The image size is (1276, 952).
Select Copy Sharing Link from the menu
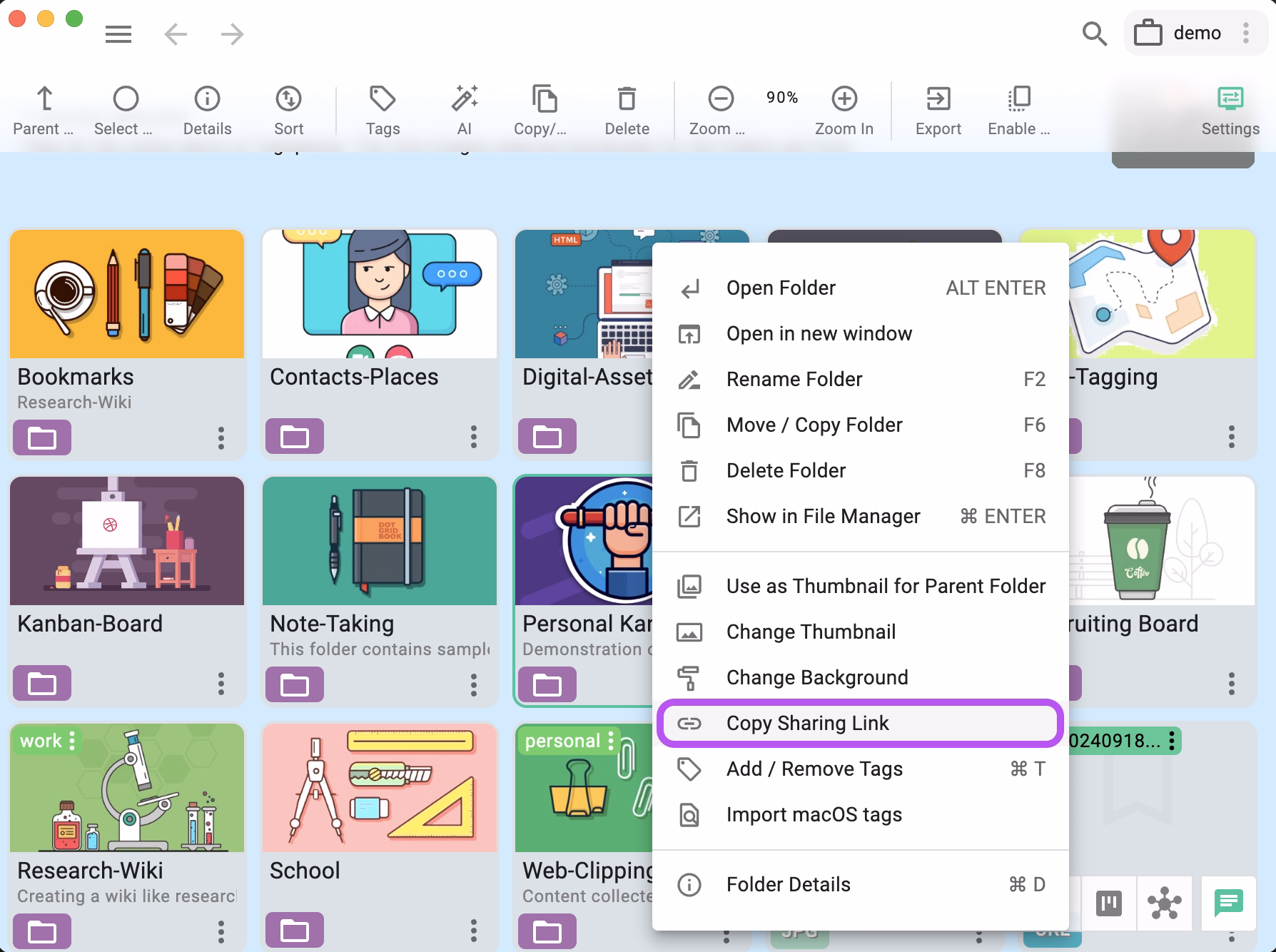tap(807, 723)
